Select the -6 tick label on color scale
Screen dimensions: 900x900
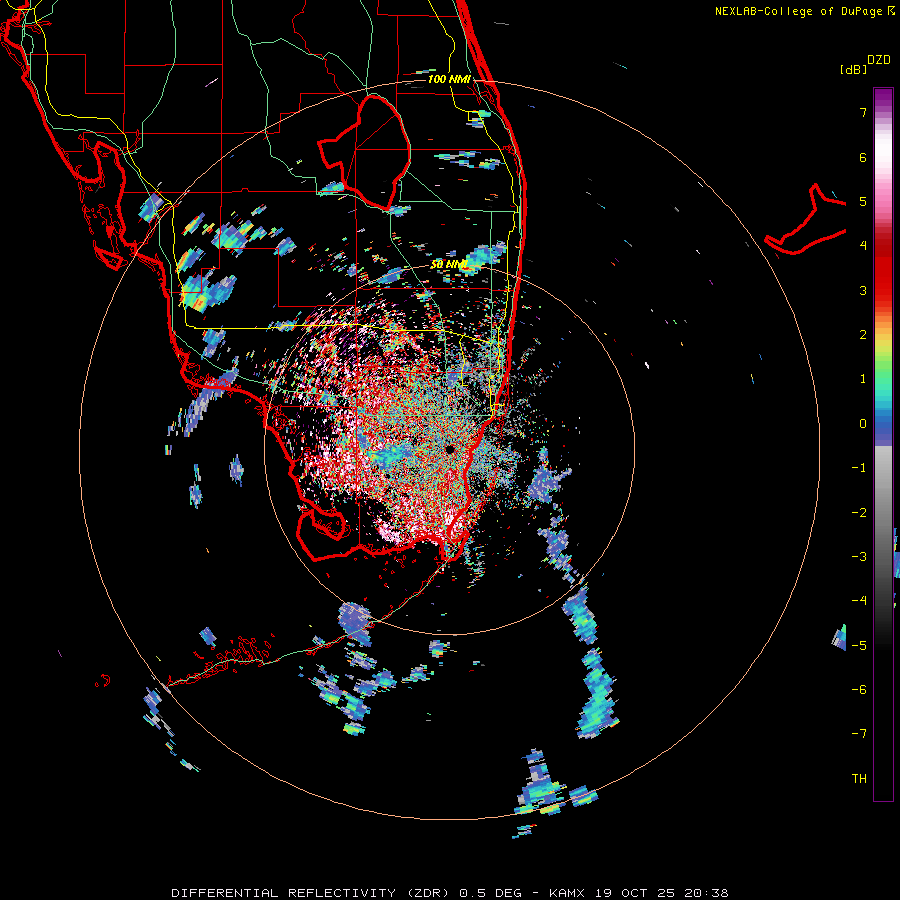859,690
